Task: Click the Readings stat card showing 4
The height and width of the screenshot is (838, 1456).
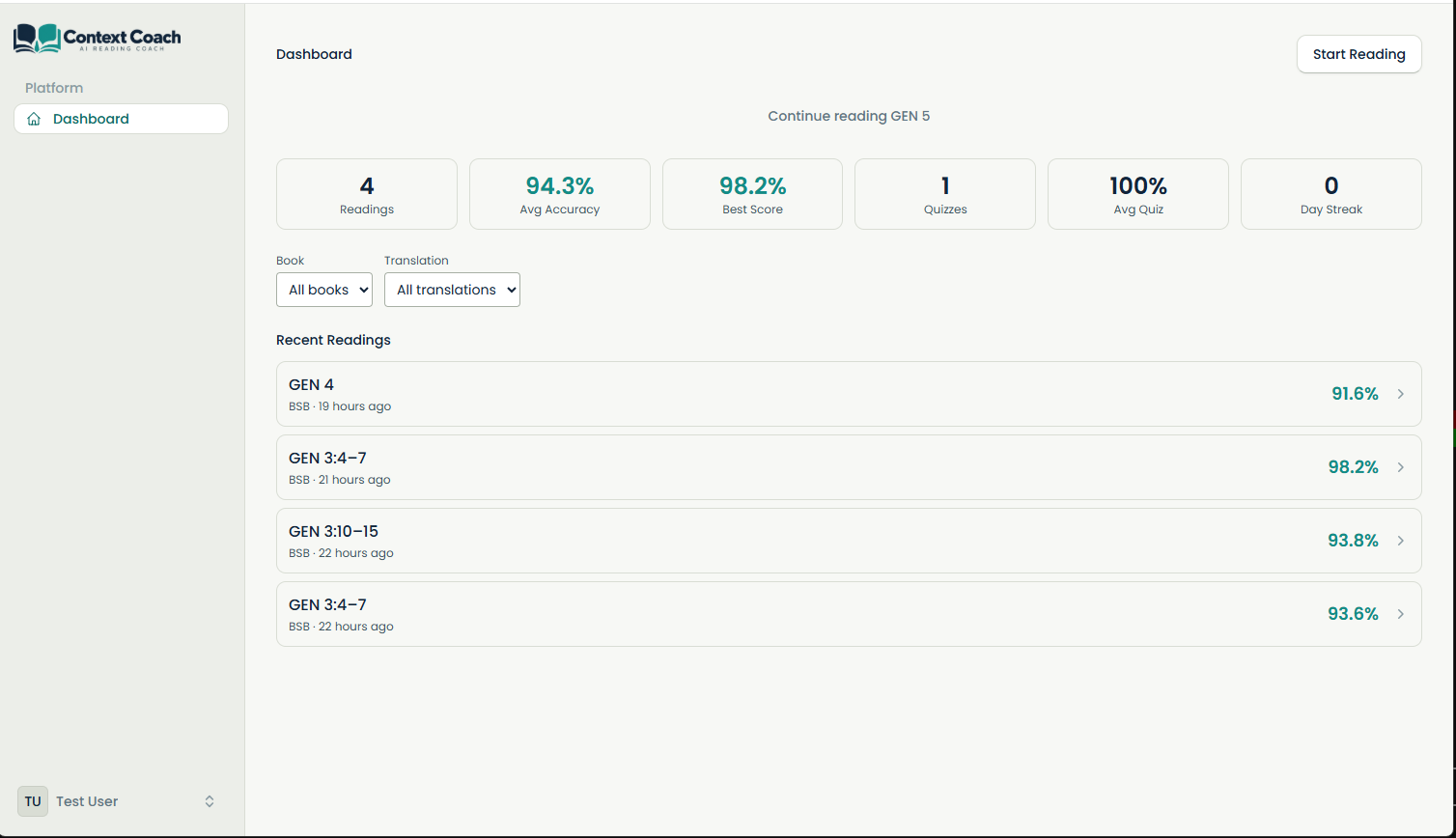Action: coord(367,194)
